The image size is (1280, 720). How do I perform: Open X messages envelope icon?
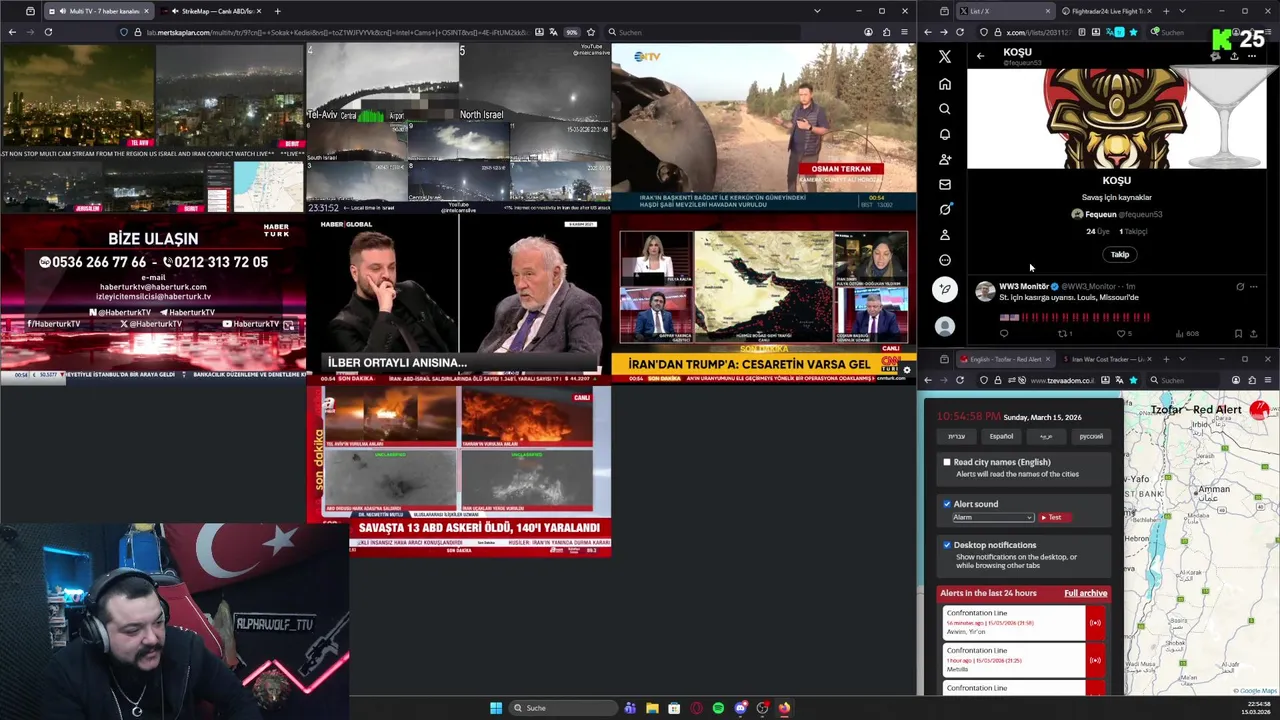pos(944,184)
